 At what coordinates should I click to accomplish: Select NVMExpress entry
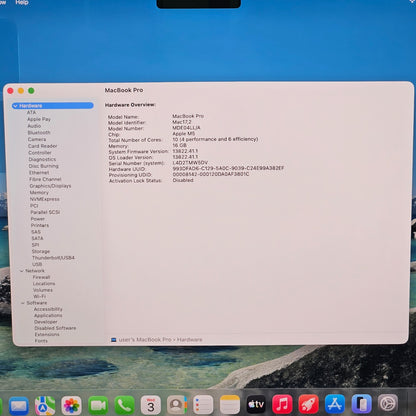pos(45,199)
